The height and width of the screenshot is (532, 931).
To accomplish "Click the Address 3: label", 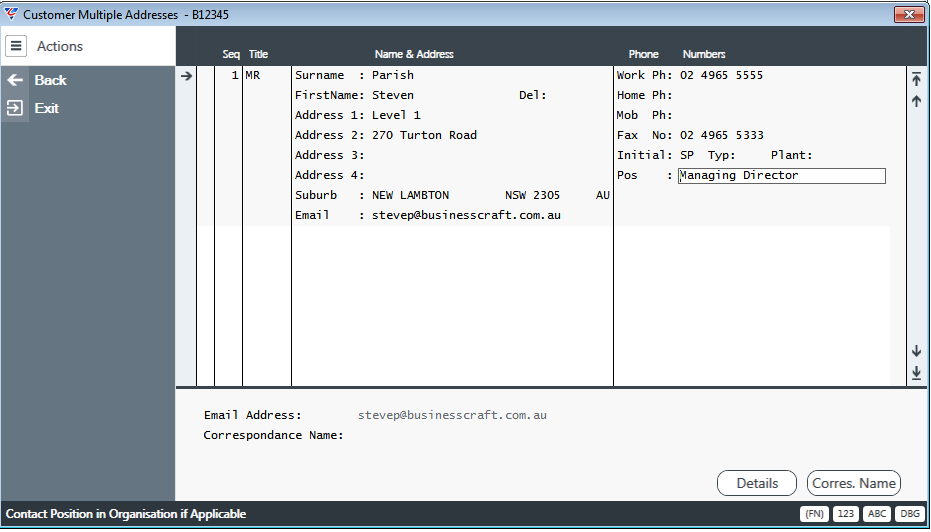I will click(330, 156).
